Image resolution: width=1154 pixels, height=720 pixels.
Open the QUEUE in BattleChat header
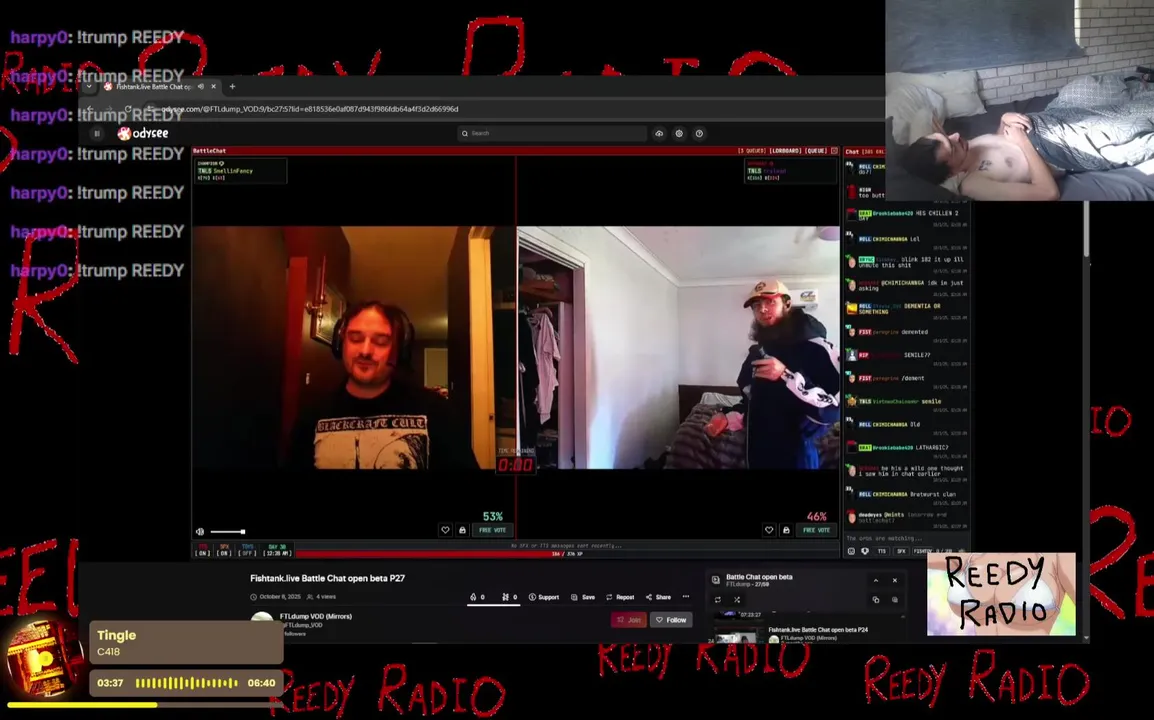pos(816,151)
